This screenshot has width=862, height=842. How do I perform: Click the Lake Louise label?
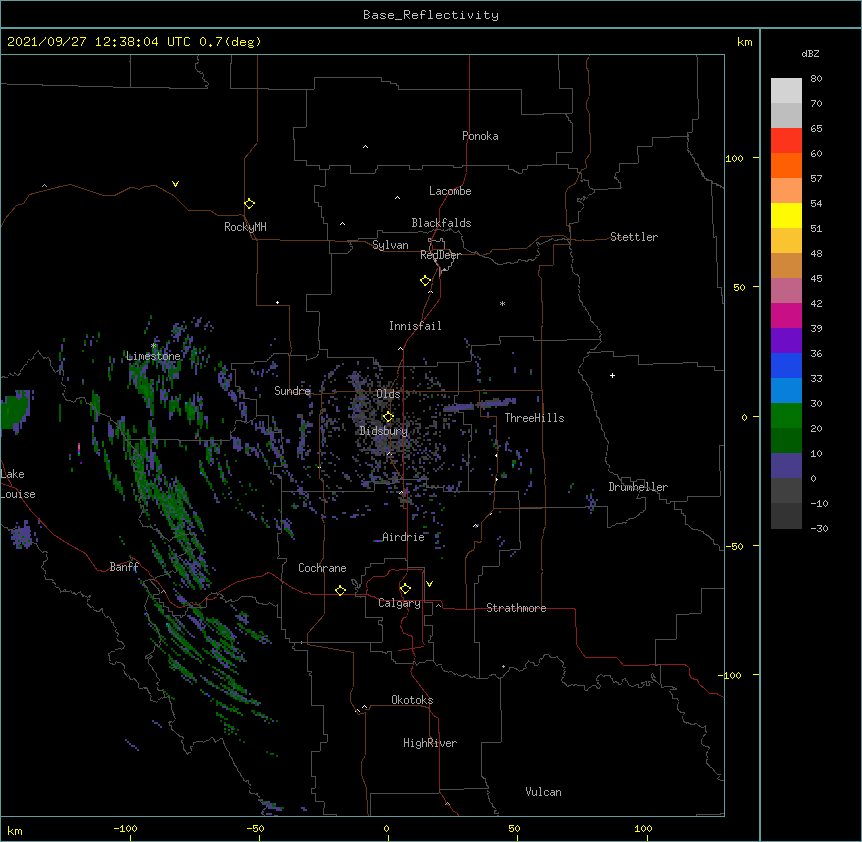point(18,484)
